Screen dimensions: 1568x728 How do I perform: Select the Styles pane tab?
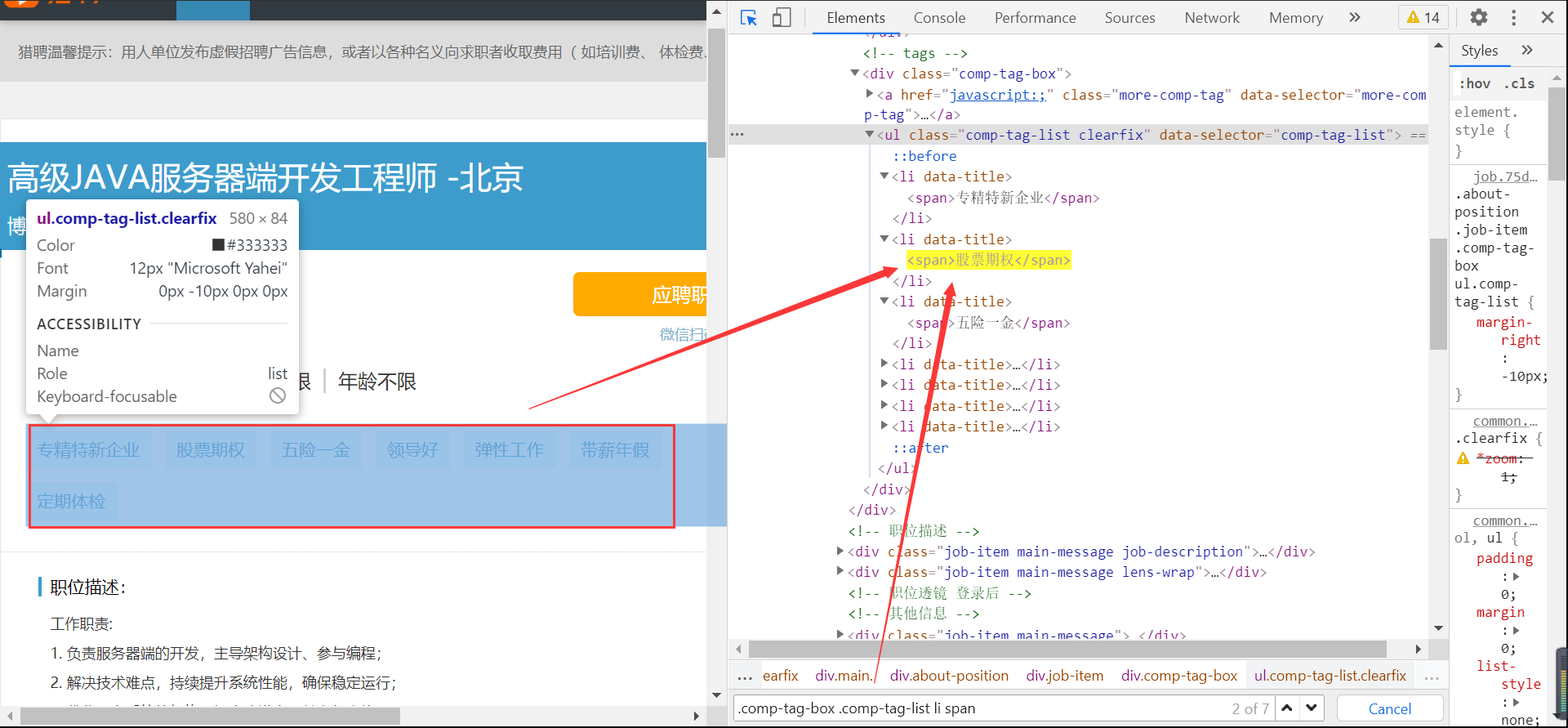[1479, 51]
